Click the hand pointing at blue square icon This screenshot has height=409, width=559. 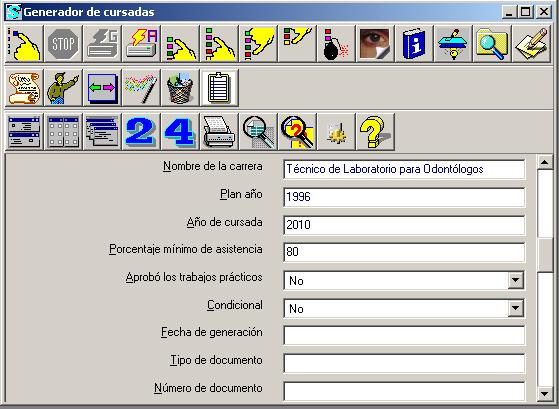coord(24,44)
